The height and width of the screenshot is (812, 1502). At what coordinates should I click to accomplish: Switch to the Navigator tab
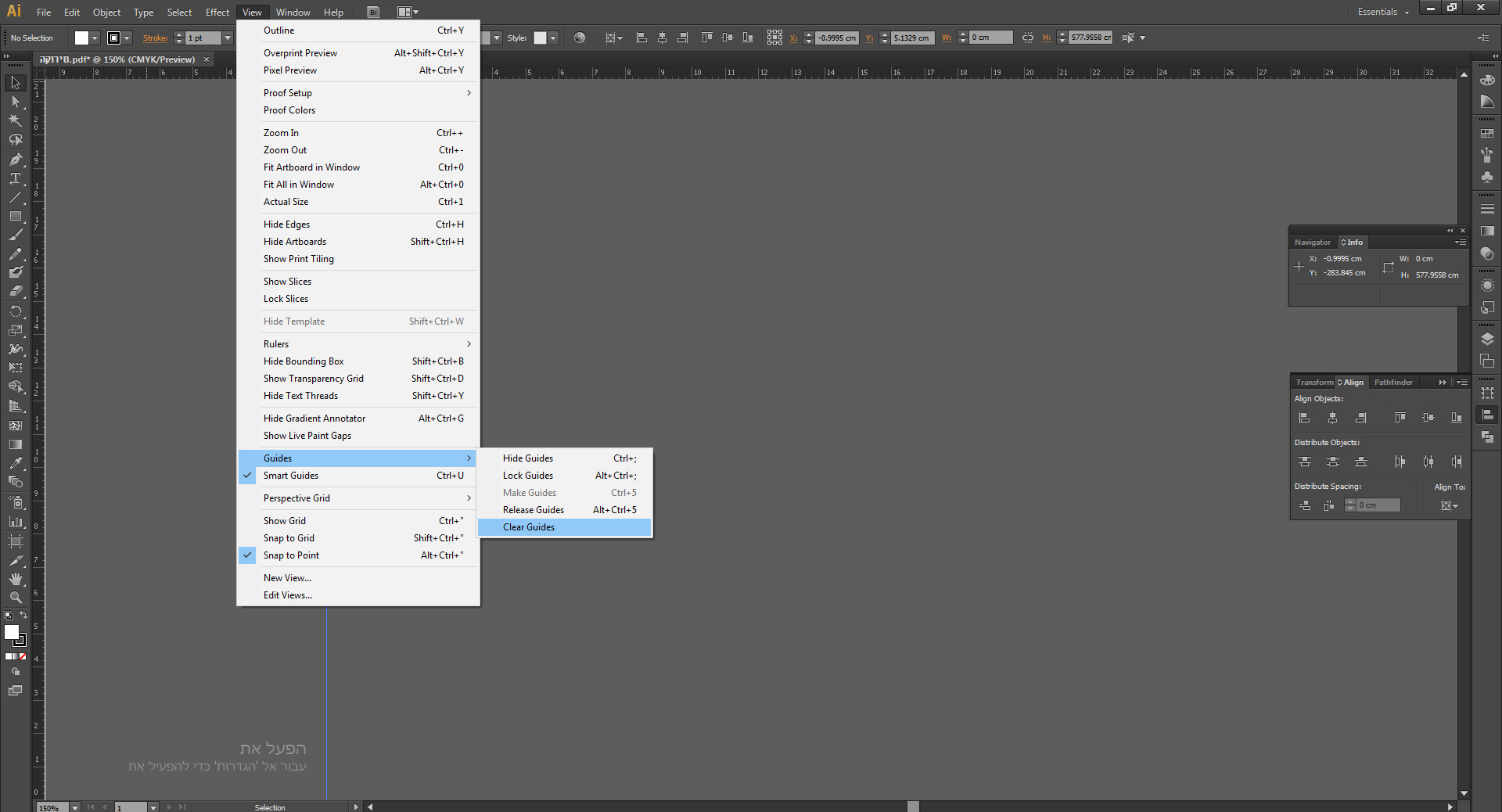coord(1313,243)
